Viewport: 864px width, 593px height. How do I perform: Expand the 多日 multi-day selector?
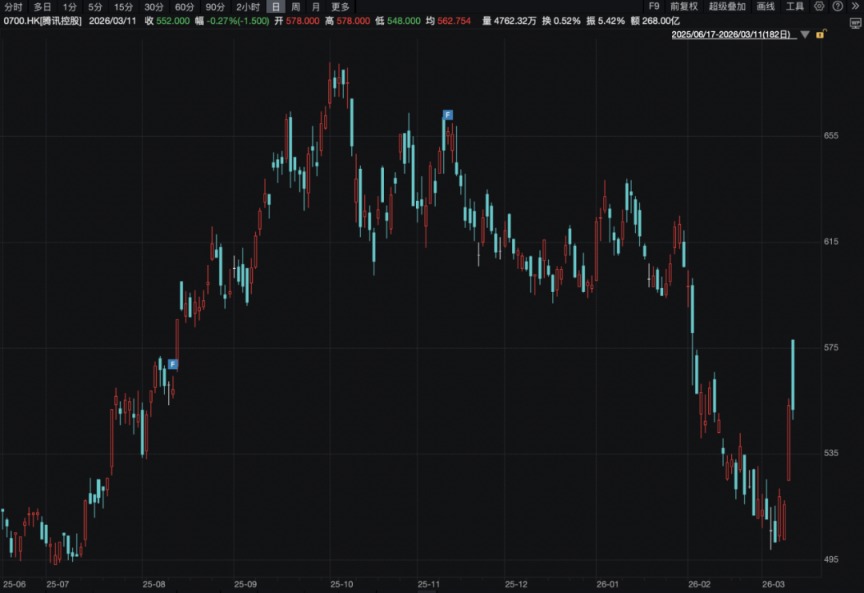pyautogui.click(x=40, y=6)
